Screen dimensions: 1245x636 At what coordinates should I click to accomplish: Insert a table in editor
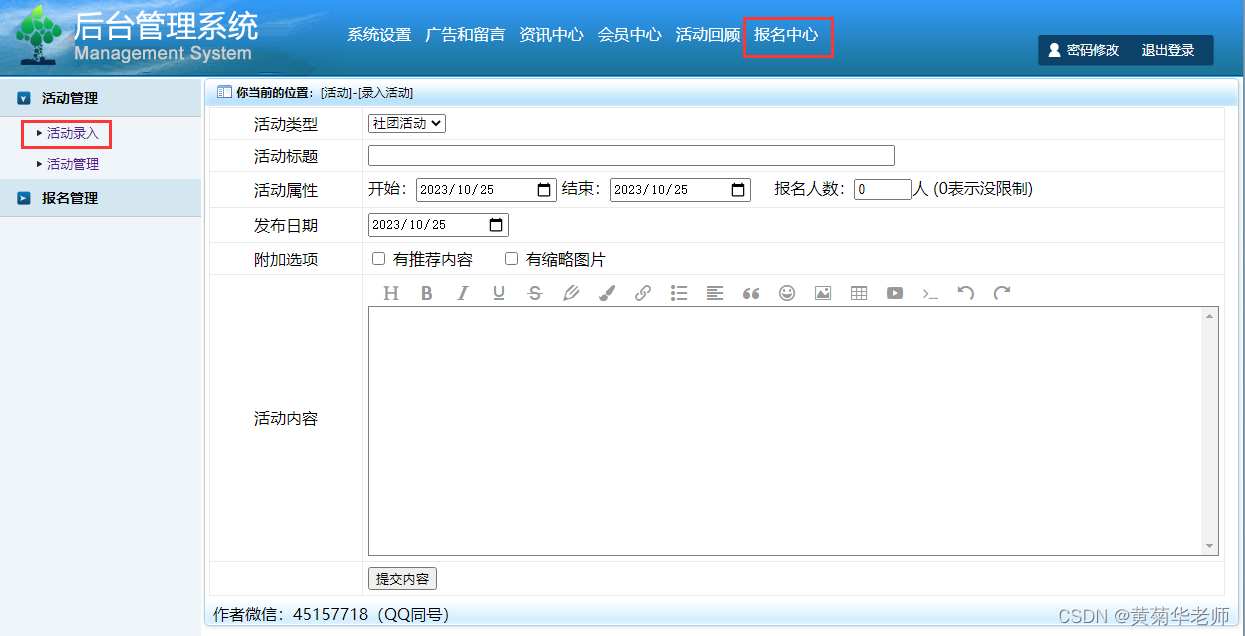(859, 293)
